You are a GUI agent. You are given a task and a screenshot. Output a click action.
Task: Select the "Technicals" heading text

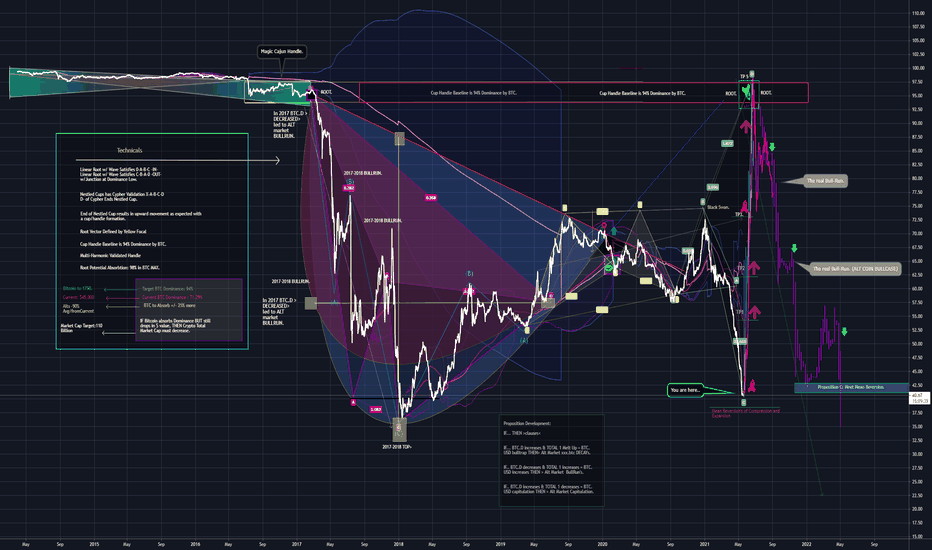pos(130,150)
